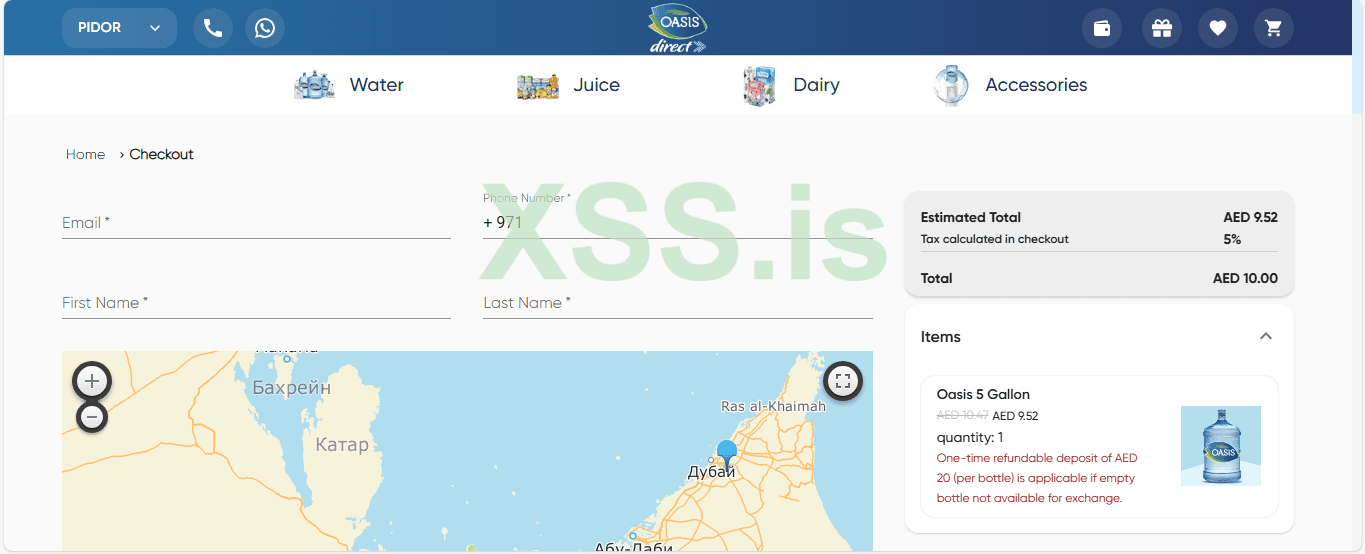
Task: Open the shopping cart icon
Action: [1274, 28]
